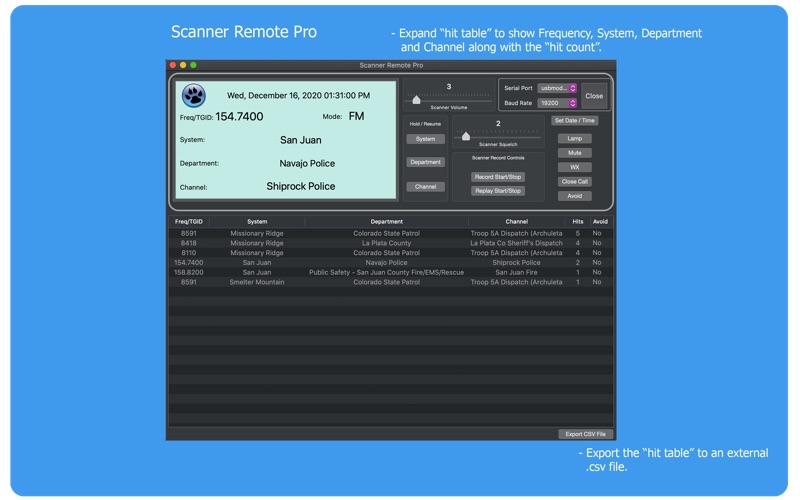Viewport: 800px width, 500px height.
Task: Sort by the Hits column header
Action: pyautogui.click(x=578, y=222)
